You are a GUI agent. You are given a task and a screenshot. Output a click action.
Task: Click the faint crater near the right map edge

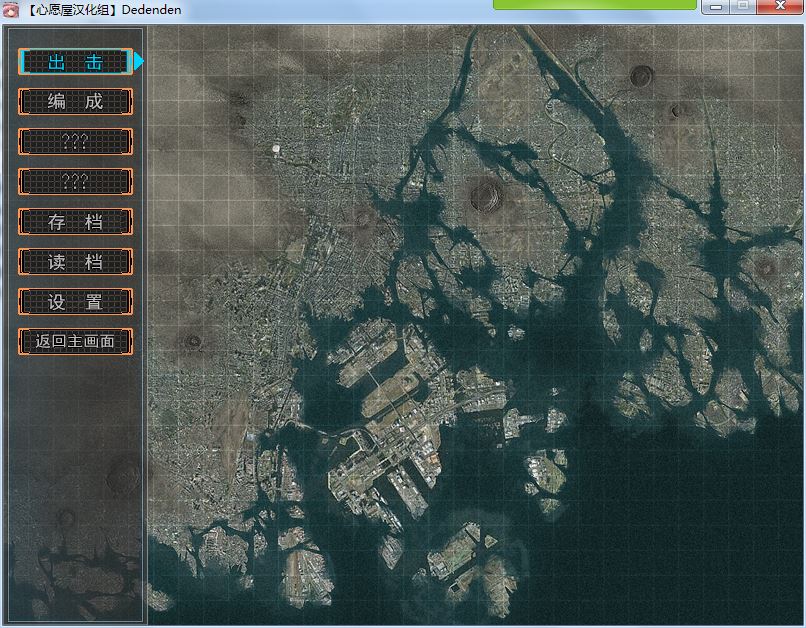point(765,265)
